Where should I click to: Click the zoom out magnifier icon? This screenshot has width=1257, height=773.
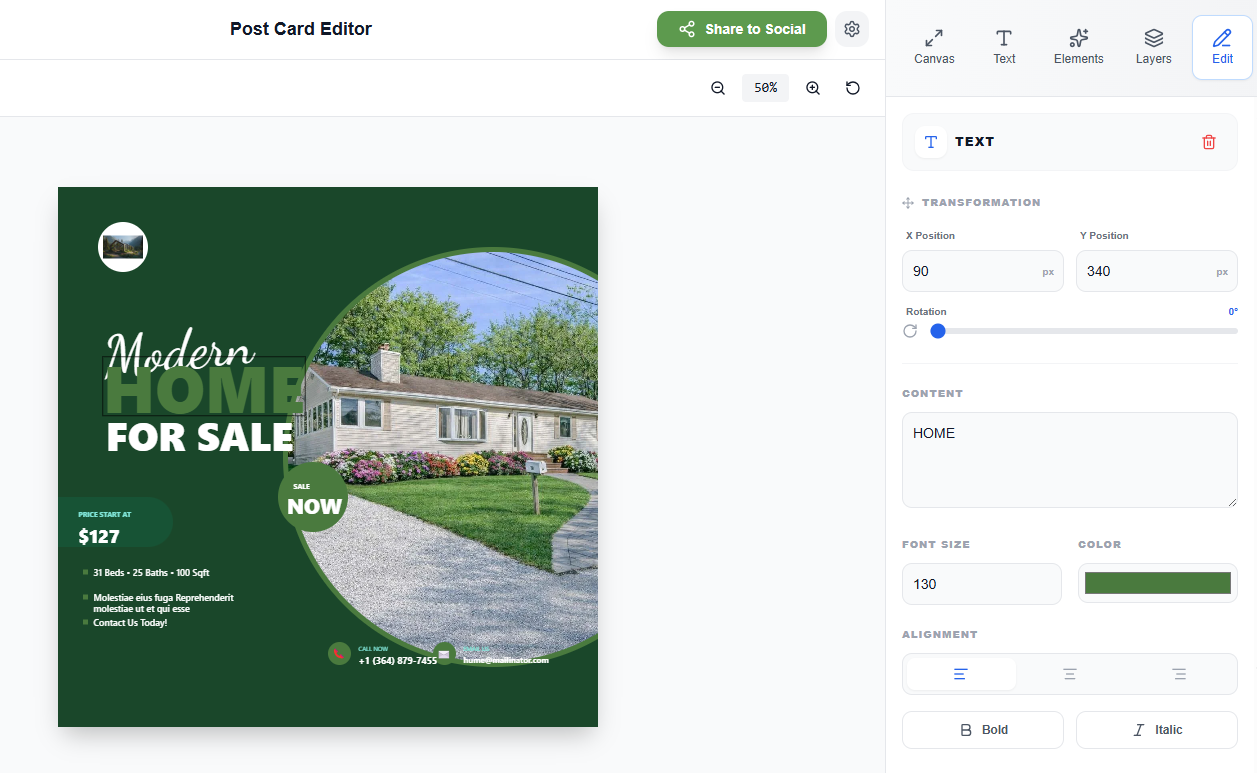tap(718, 88)
